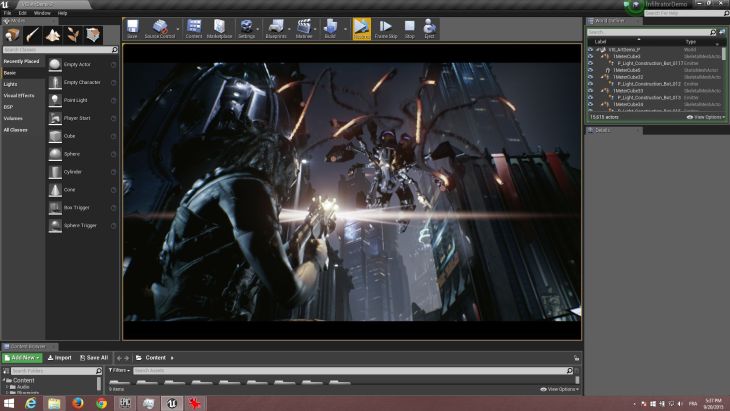The width and height of the screenshot is (730, 411).
Task: Open the Settings toolbar icon
Action: (246, 27)
